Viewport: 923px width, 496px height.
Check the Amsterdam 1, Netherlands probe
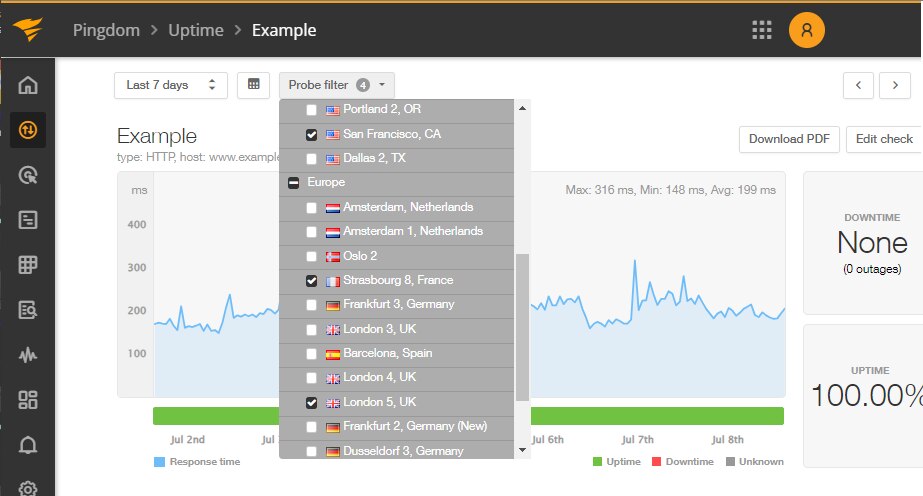[x=311, y=232]
